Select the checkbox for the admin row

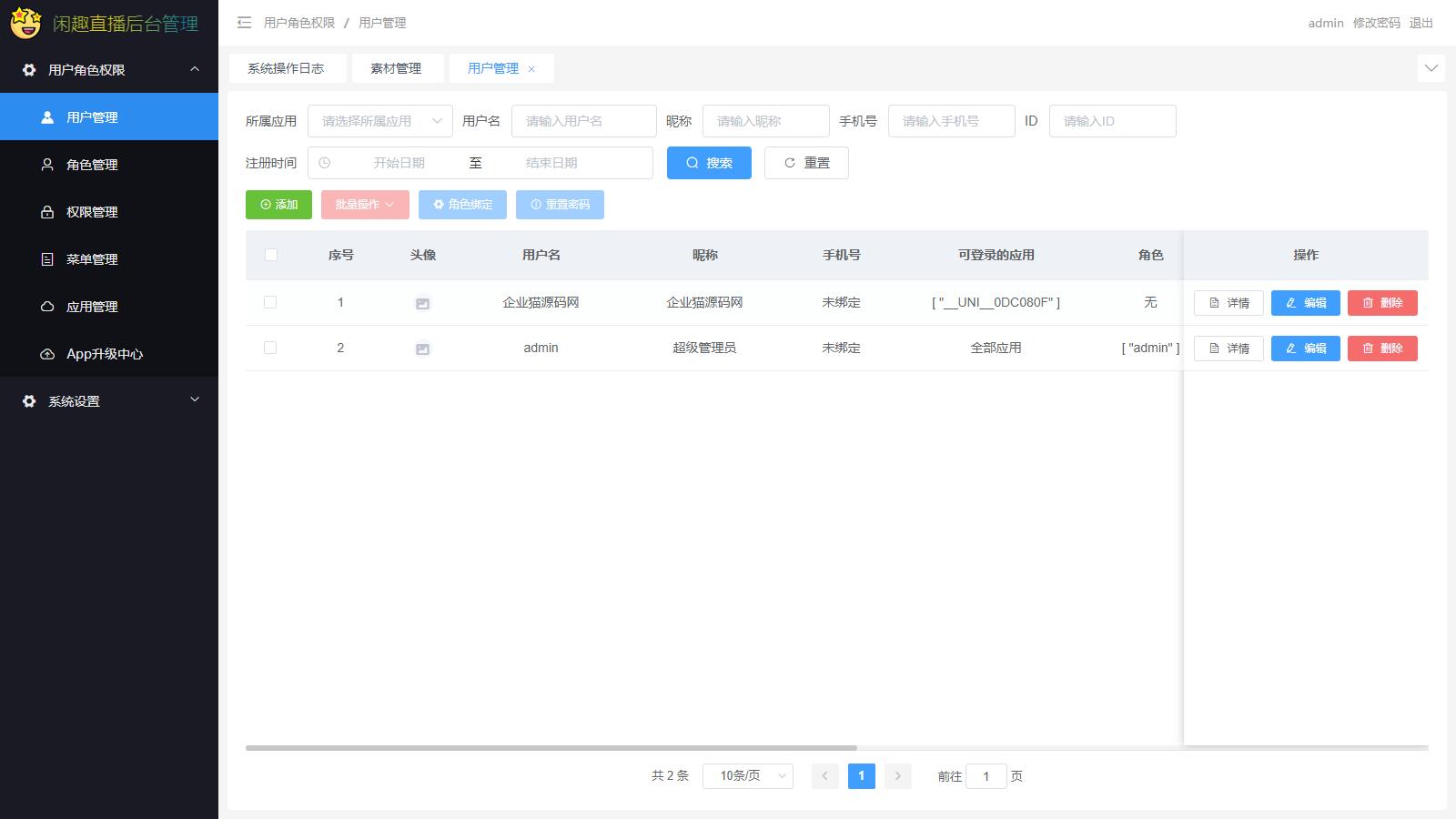click(x=270, y=348)
